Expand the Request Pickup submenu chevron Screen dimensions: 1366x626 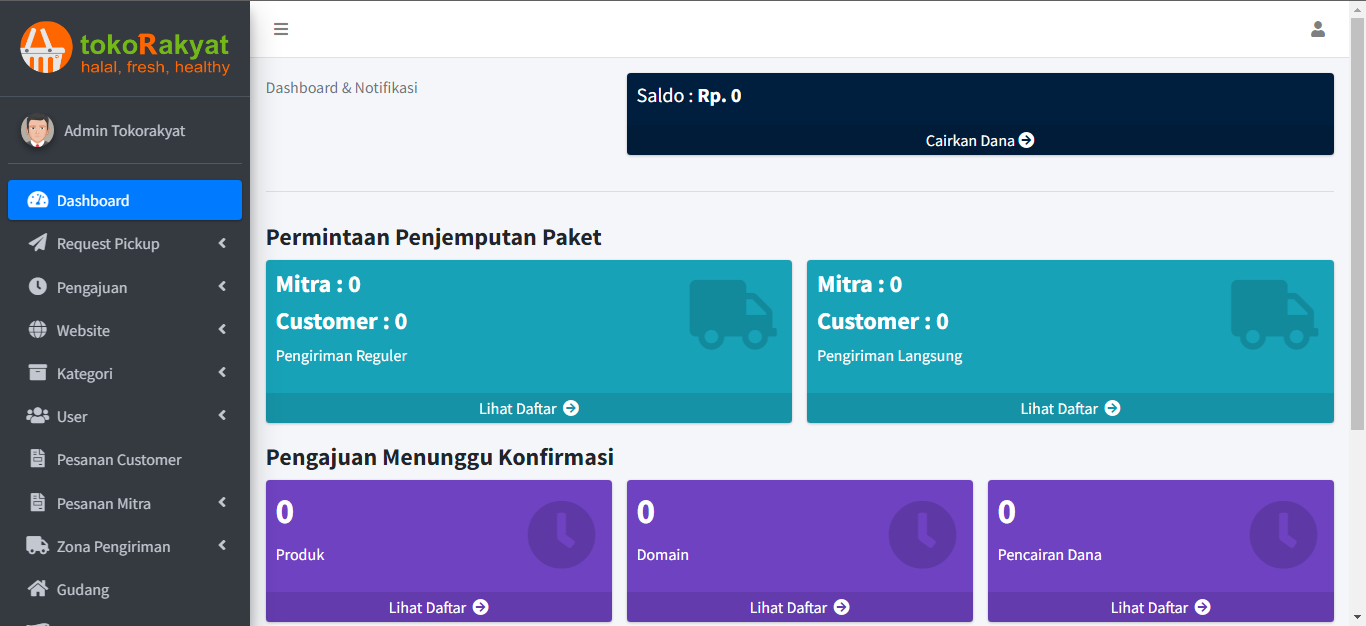(222, 243)
